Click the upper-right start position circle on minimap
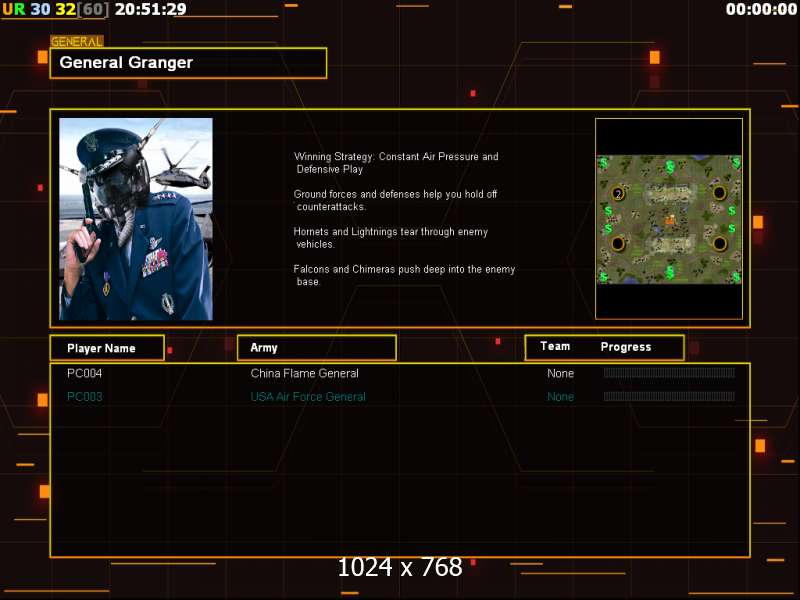This screenshot has width=800, height=600. click(719, 193)
